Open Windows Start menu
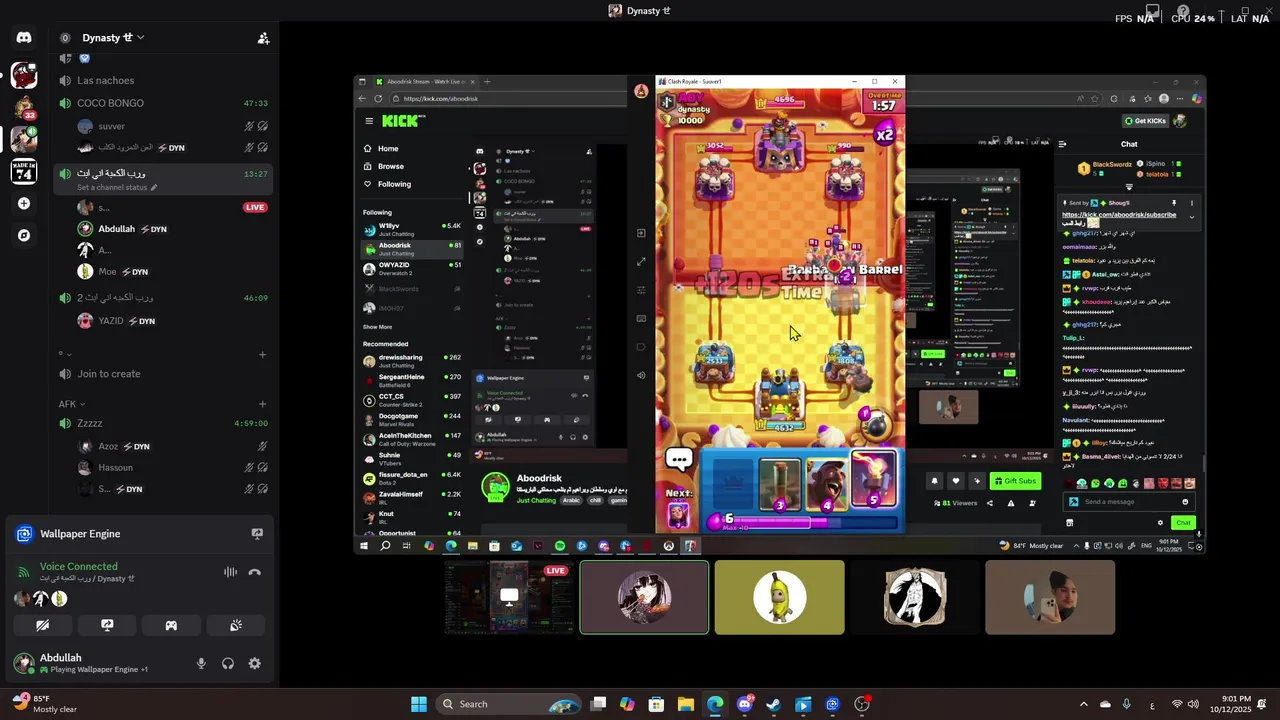1280x720 pixels. (x=419, y=704)
